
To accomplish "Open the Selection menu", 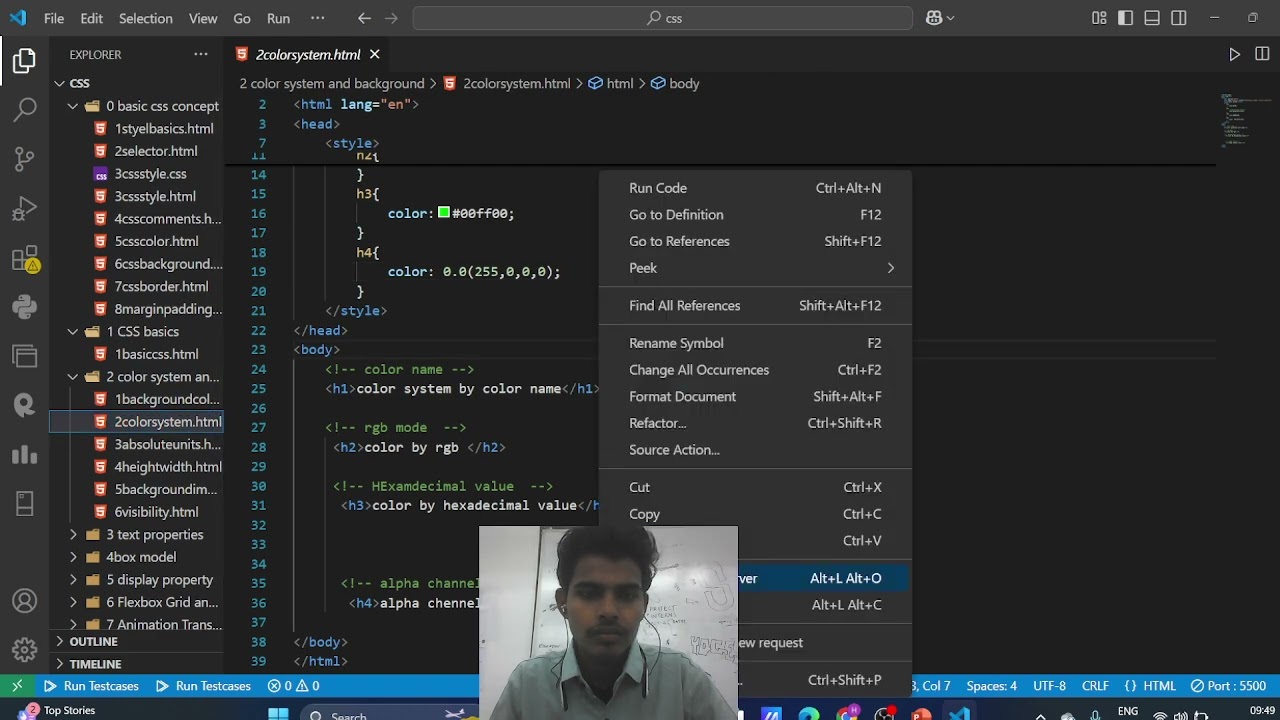I will coord(146,18).
